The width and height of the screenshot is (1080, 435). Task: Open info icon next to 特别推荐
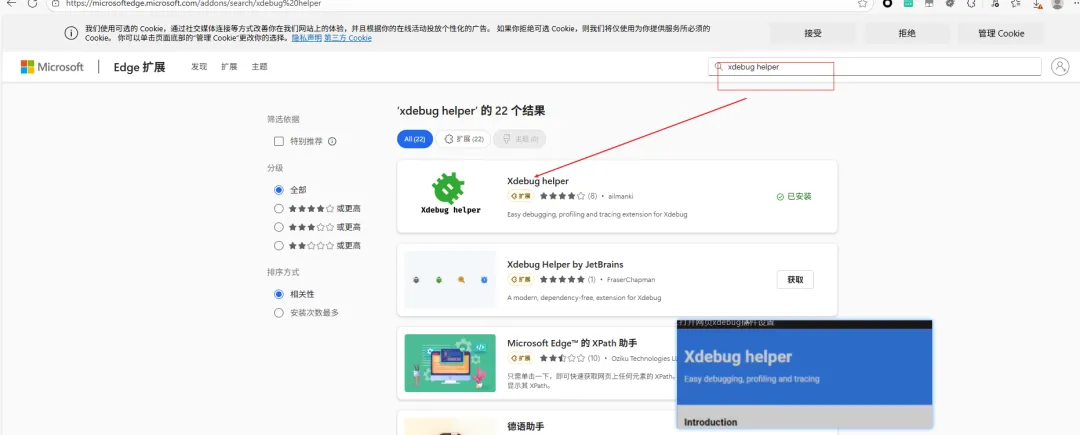tap(332, 141)
